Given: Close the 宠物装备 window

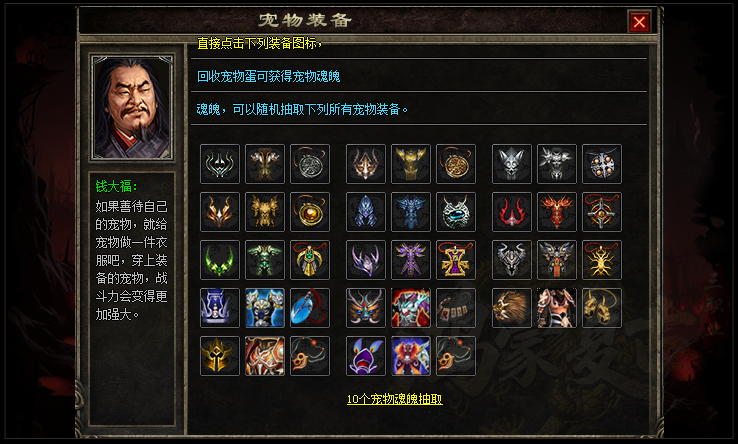Looking at the screenshot, I should click(x=639, y=22).
